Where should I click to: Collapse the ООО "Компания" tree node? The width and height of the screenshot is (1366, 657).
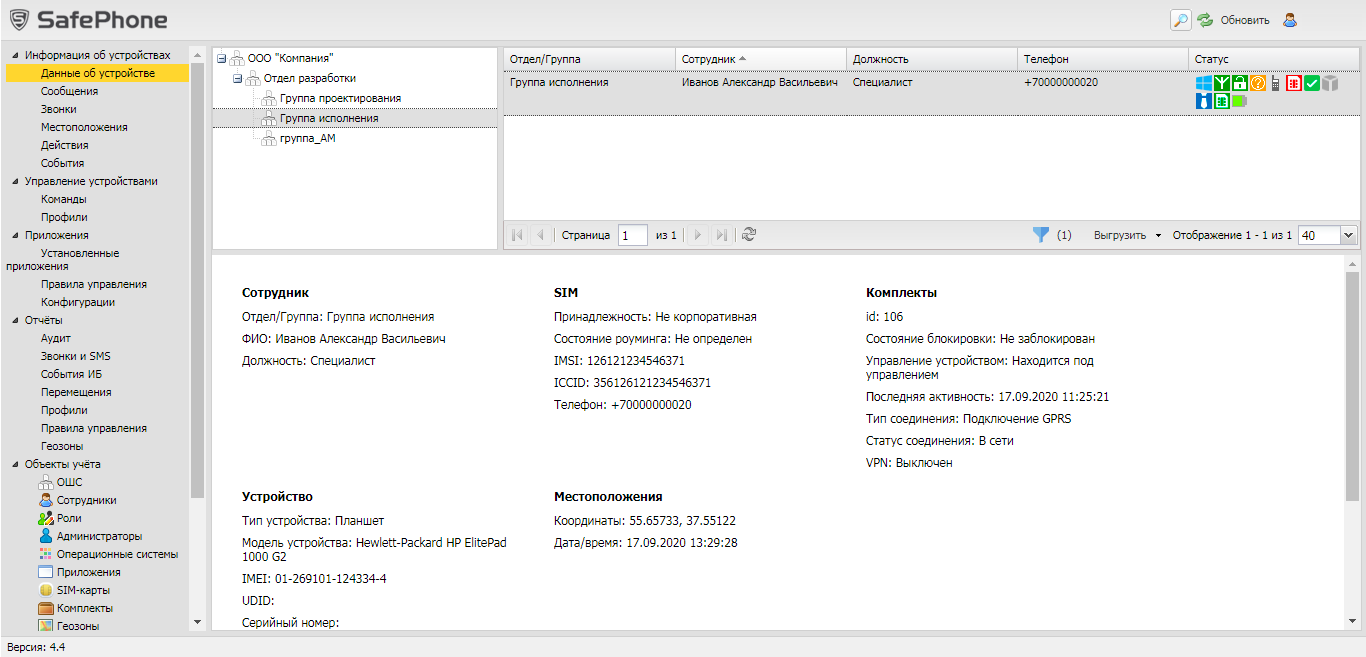click(222, 58)
